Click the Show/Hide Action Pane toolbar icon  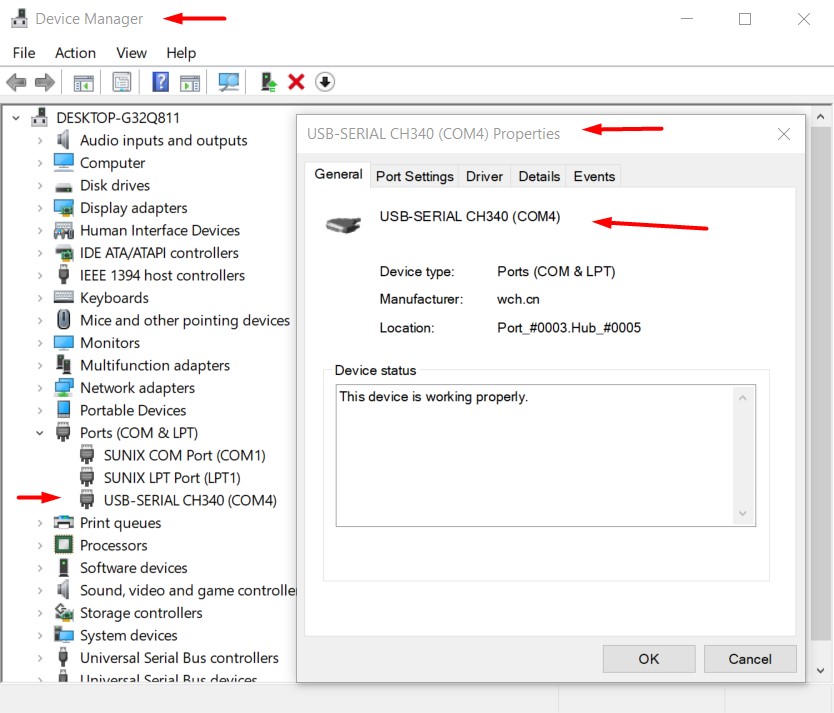coord(190,82)
